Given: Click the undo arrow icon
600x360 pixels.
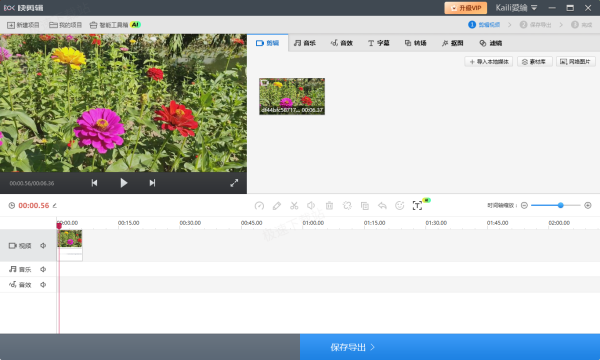Looking at the screenshot, I should 382,206.
